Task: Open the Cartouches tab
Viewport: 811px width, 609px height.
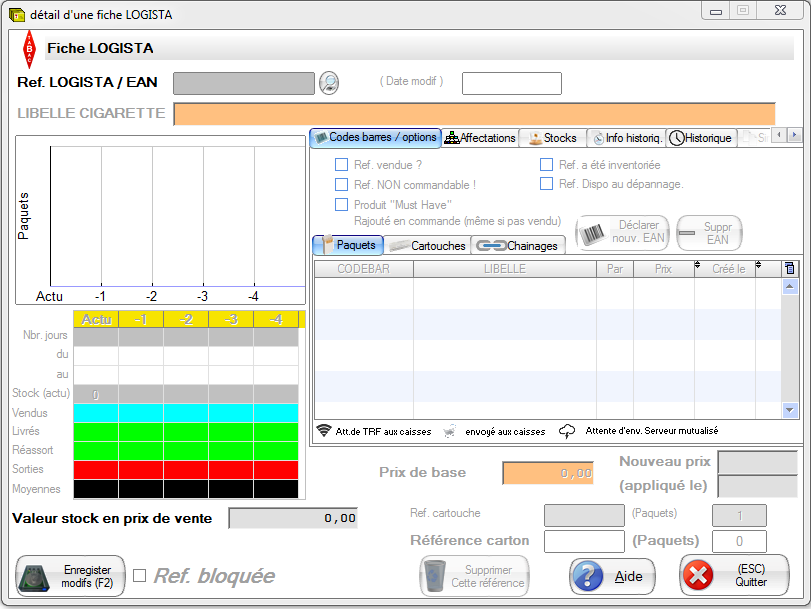Action: pyautogui.click(x=427, y=245)
